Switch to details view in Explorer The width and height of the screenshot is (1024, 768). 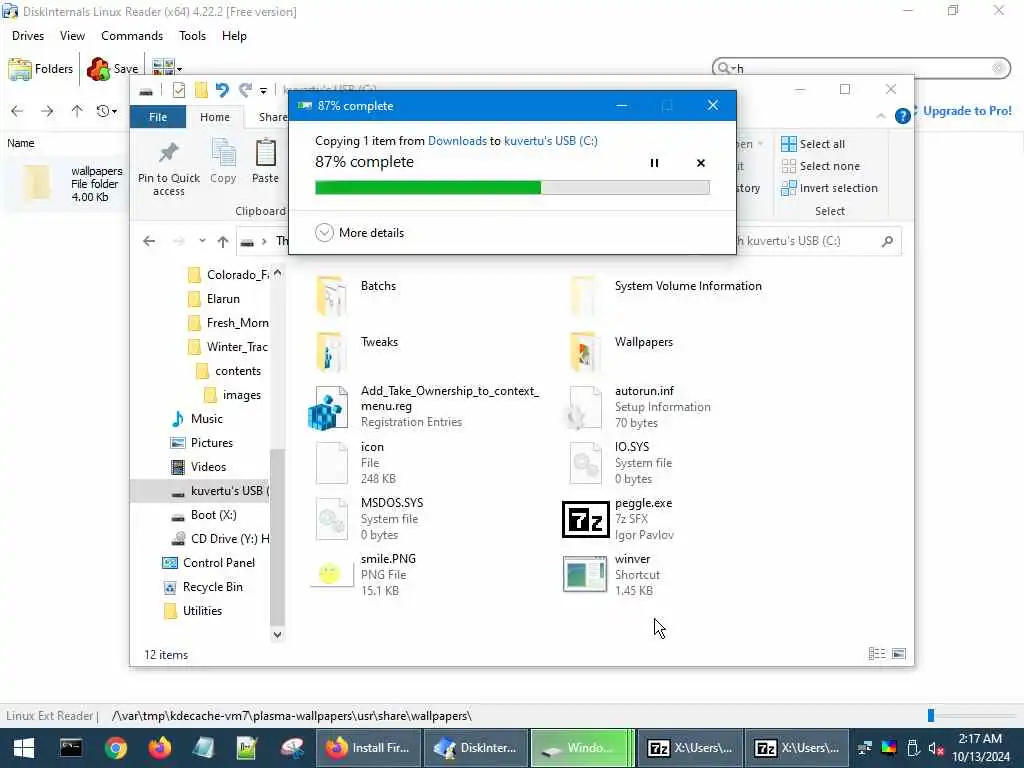[x=876, y=654]
